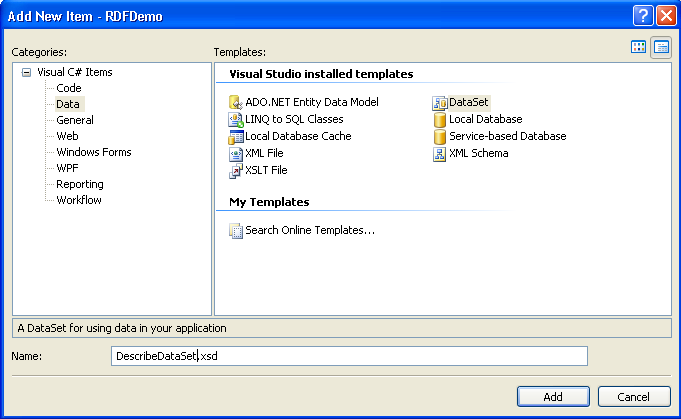Click the LINQ to SQL Classes icon
The height and width of the screenshot is (419, 681).
coord(236,120)
